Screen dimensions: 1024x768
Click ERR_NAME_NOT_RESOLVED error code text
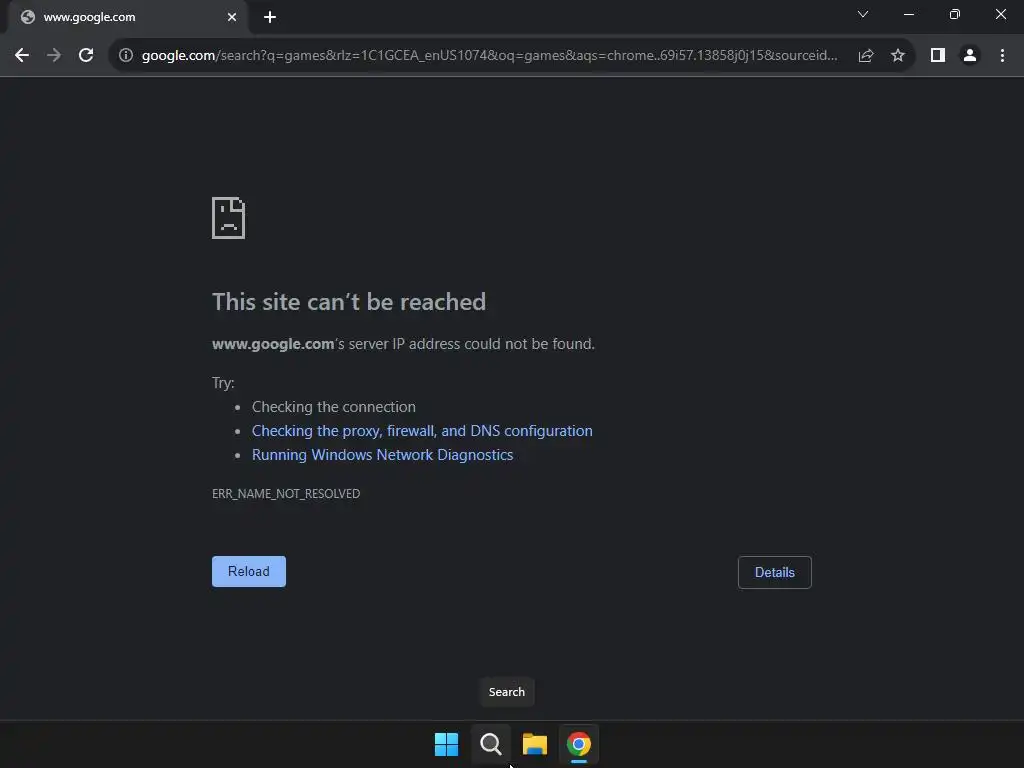[286, 494]
